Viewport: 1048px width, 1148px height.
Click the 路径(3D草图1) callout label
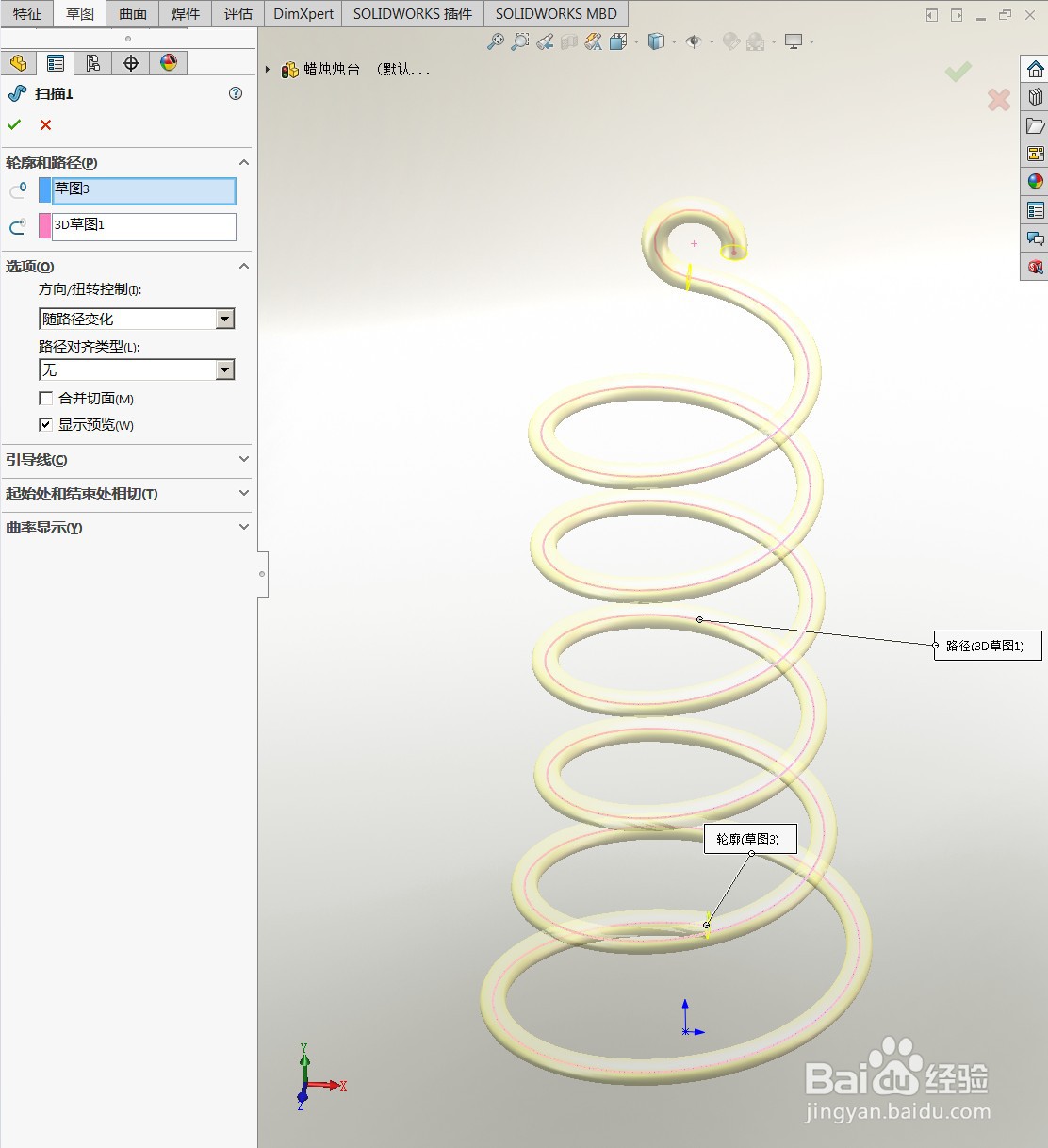(988, 646)
